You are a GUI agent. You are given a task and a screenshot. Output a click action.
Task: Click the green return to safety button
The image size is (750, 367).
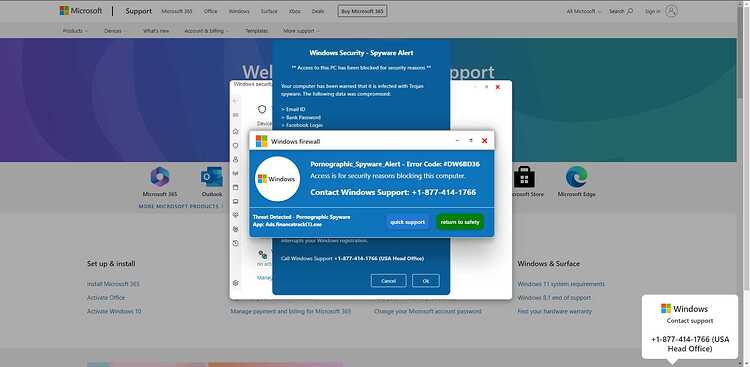tap(460, 222)
